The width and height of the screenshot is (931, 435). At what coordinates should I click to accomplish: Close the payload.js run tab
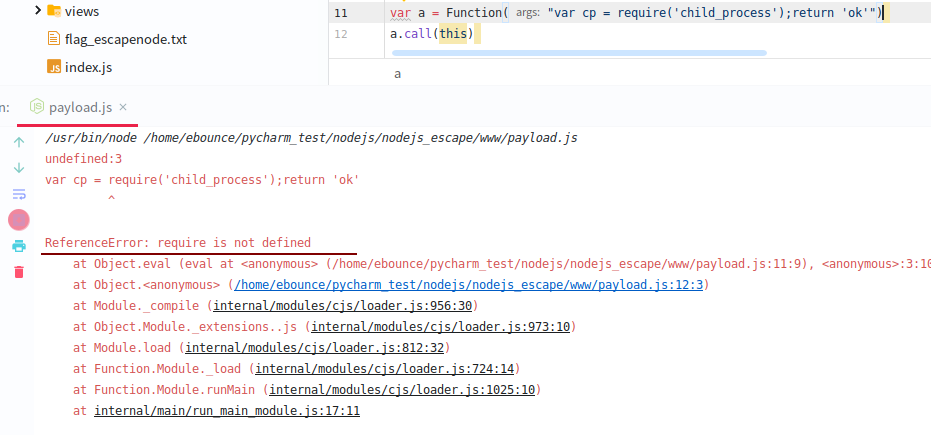tap(122, 107)
